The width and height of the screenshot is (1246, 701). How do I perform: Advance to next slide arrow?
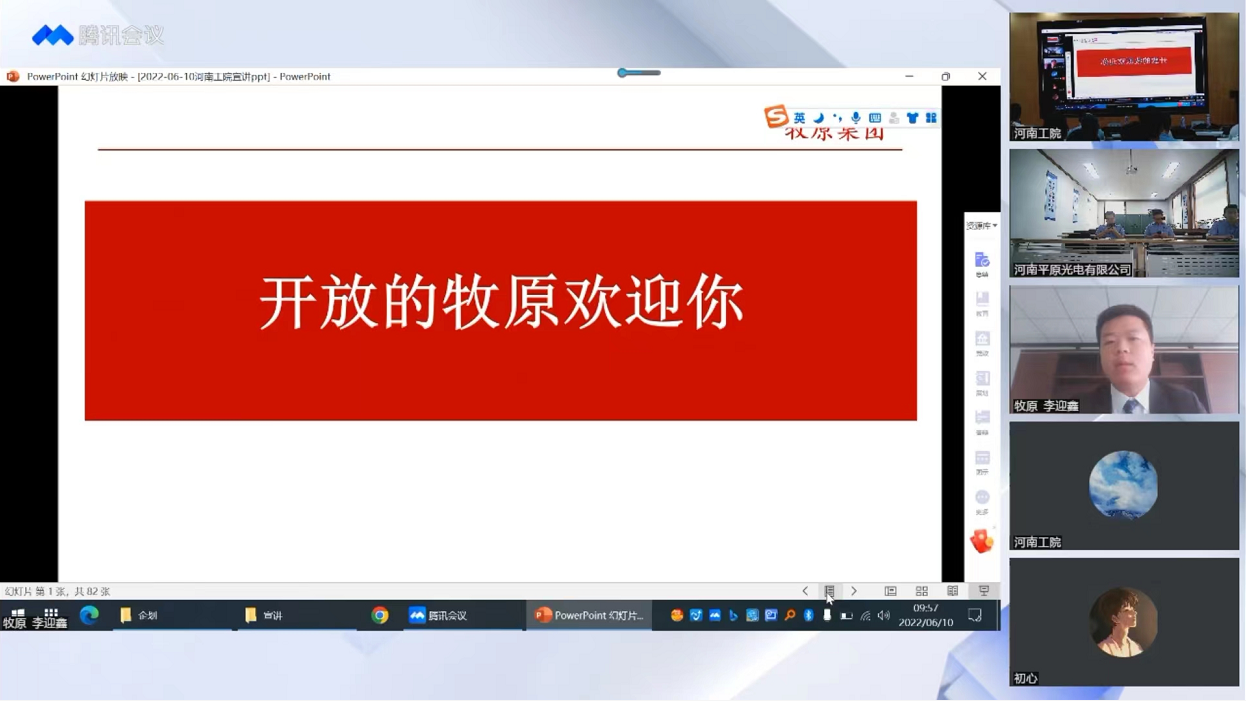(x=854, y=591)
